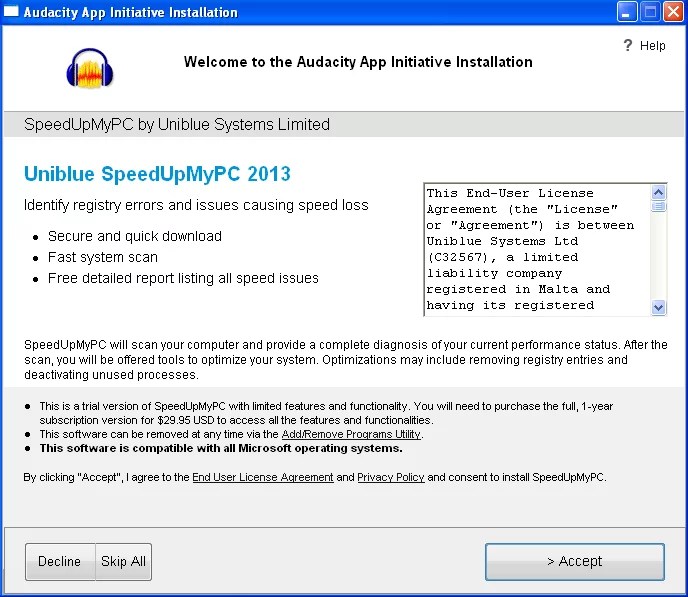Open the Add/Remove Programs Utility link
This screenshot has height=597, width=688.
pos(351,434)
